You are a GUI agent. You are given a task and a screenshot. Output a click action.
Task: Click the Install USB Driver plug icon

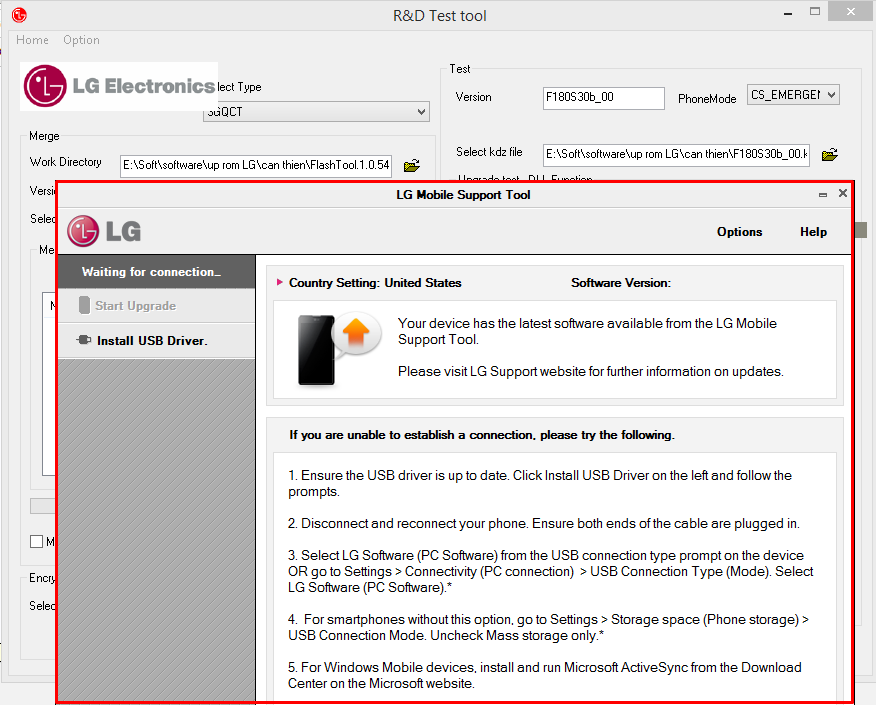point(84,340)
